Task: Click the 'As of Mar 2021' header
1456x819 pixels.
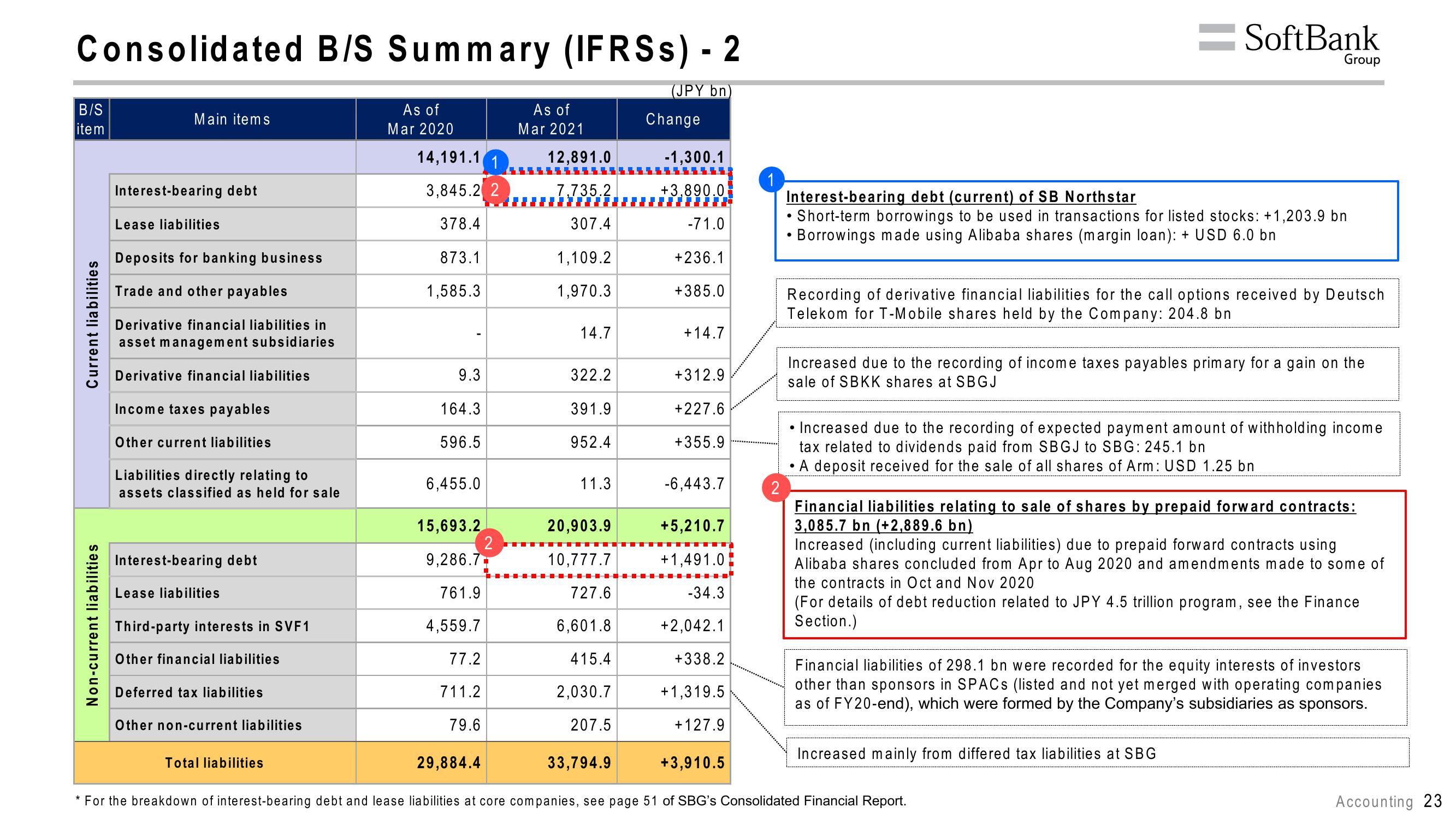Action: [x=551, y=119]
